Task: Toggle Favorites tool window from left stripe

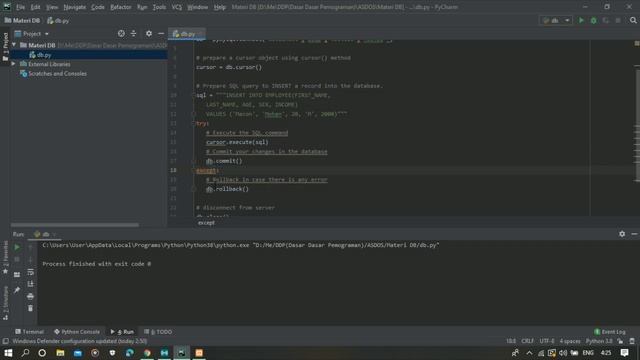Action: (5, 257)
